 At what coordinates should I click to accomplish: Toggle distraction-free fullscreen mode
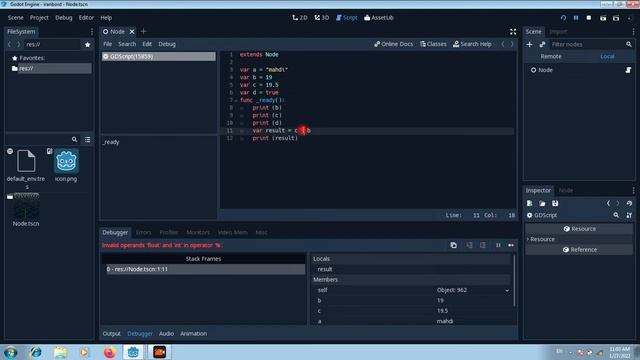click(513, 31)
